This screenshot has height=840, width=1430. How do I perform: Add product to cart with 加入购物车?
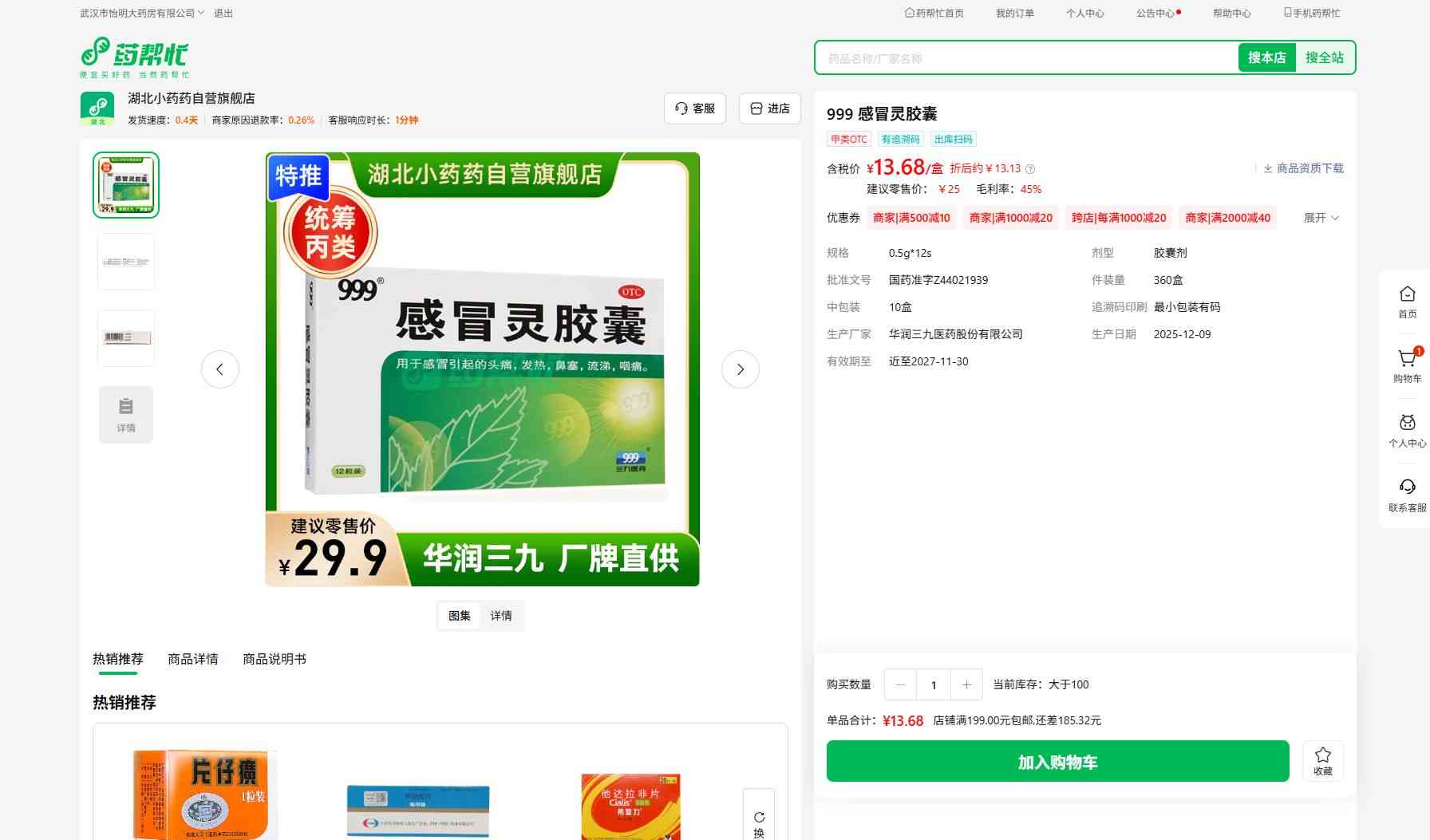click(x=1057, y=761)
